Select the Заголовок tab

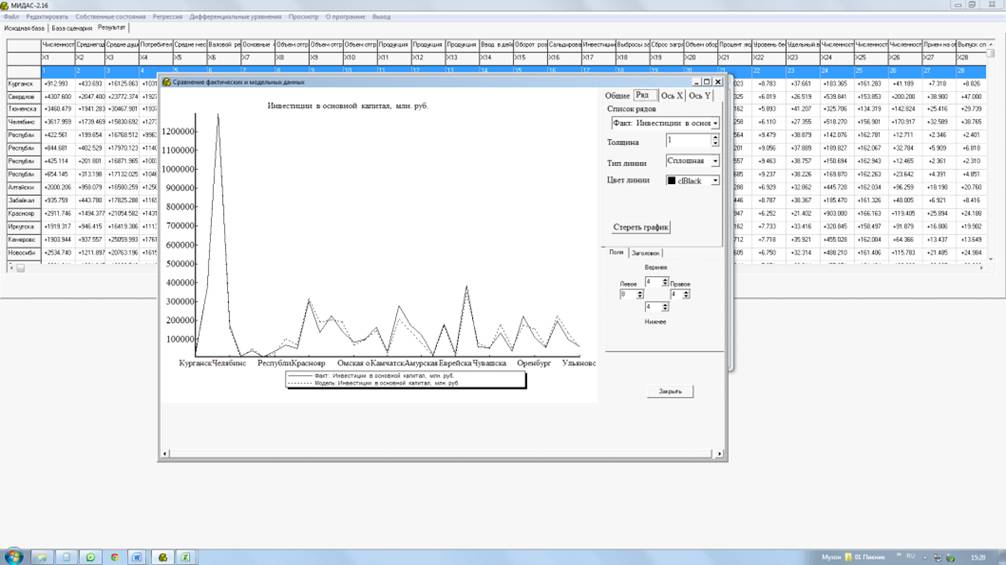pos(645,253)
